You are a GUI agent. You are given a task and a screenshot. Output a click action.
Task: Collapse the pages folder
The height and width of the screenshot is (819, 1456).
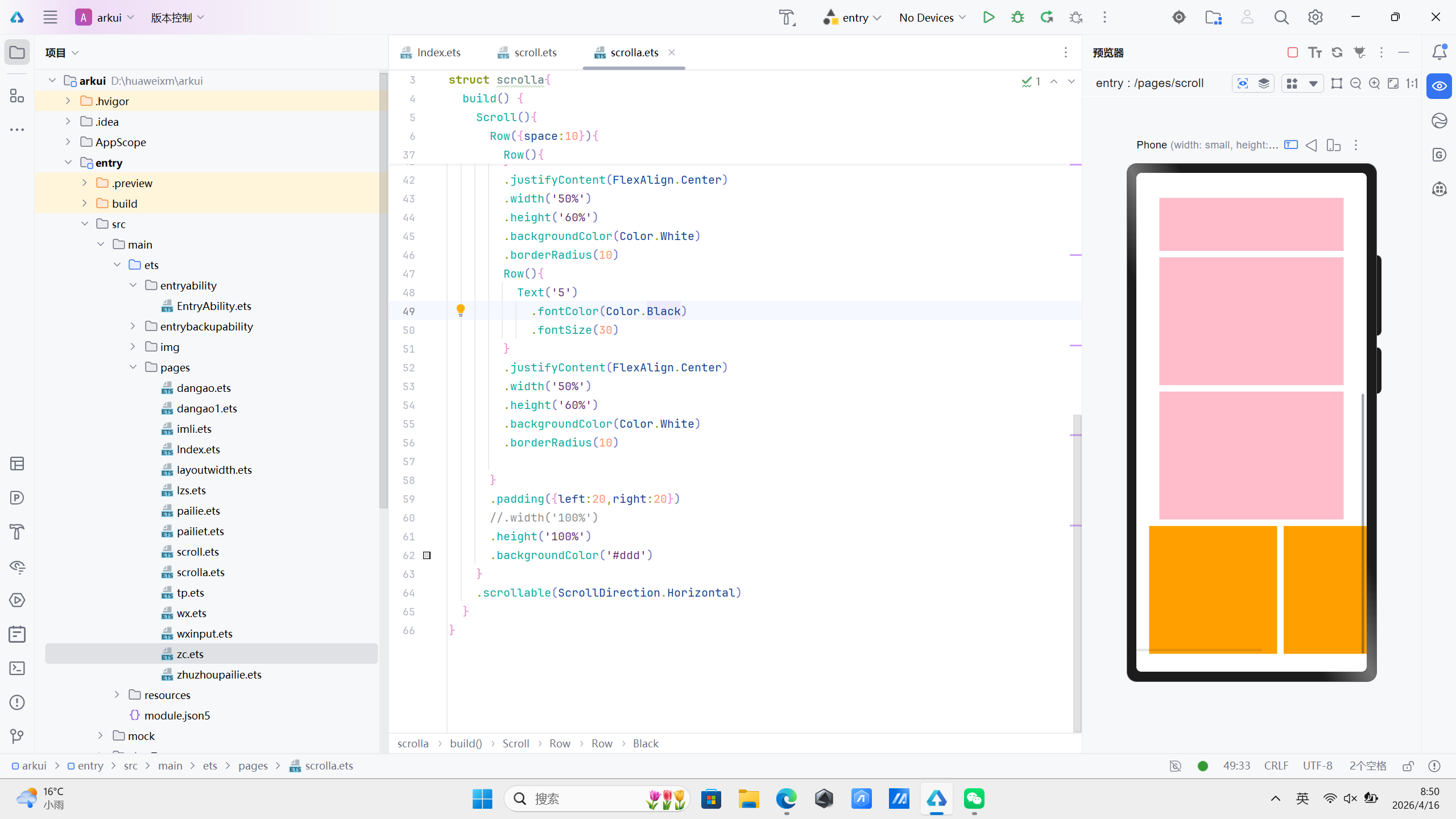pyautogui.click(x=133, y=367)
